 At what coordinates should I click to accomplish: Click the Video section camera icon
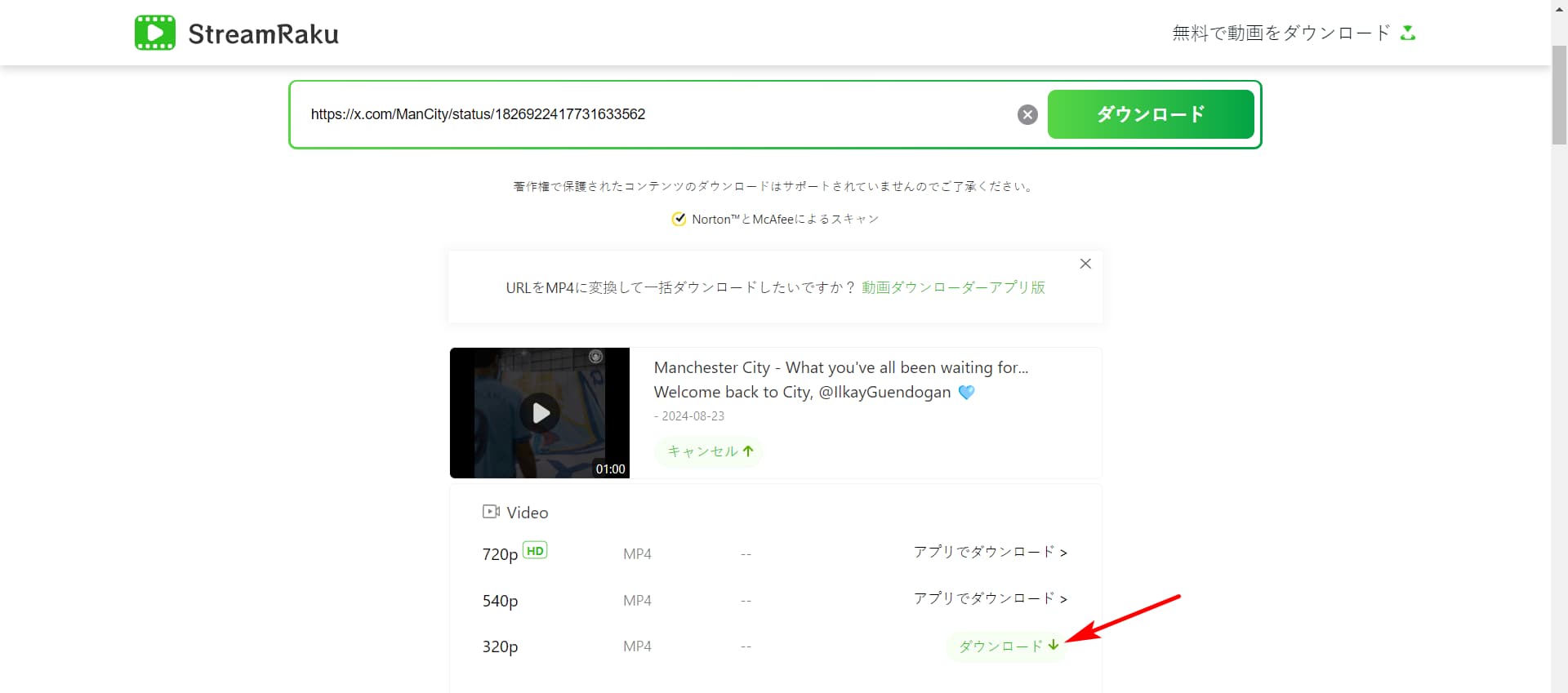(x=491, y=512)
